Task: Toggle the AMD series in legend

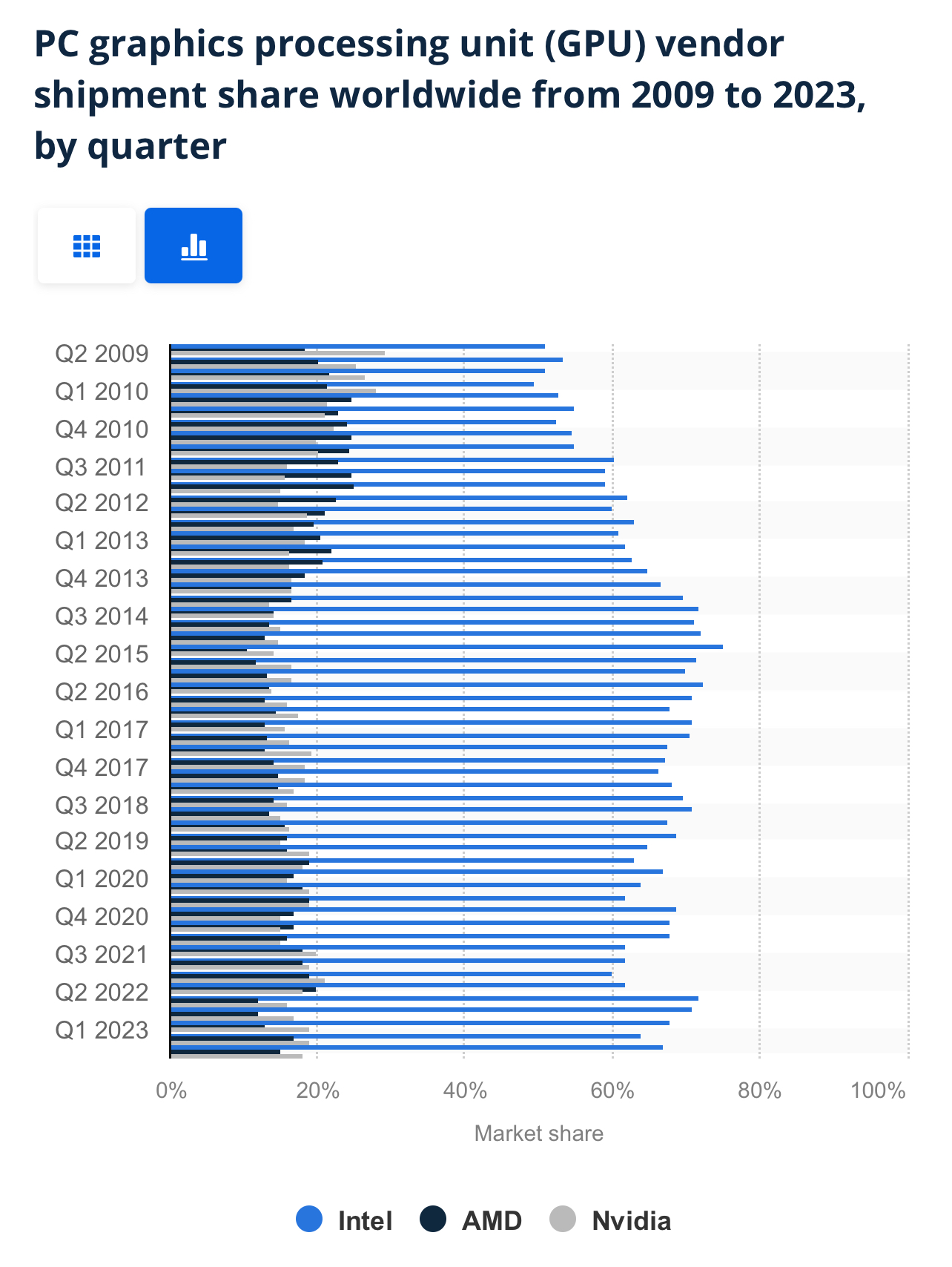Action: 471,1220
